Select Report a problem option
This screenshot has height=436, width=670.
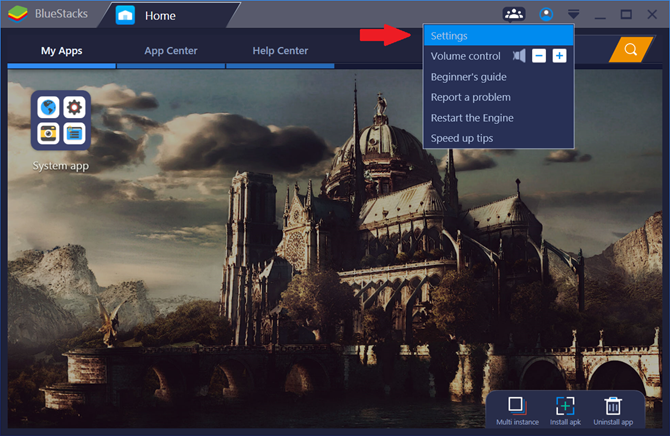[x=498, y=97]
